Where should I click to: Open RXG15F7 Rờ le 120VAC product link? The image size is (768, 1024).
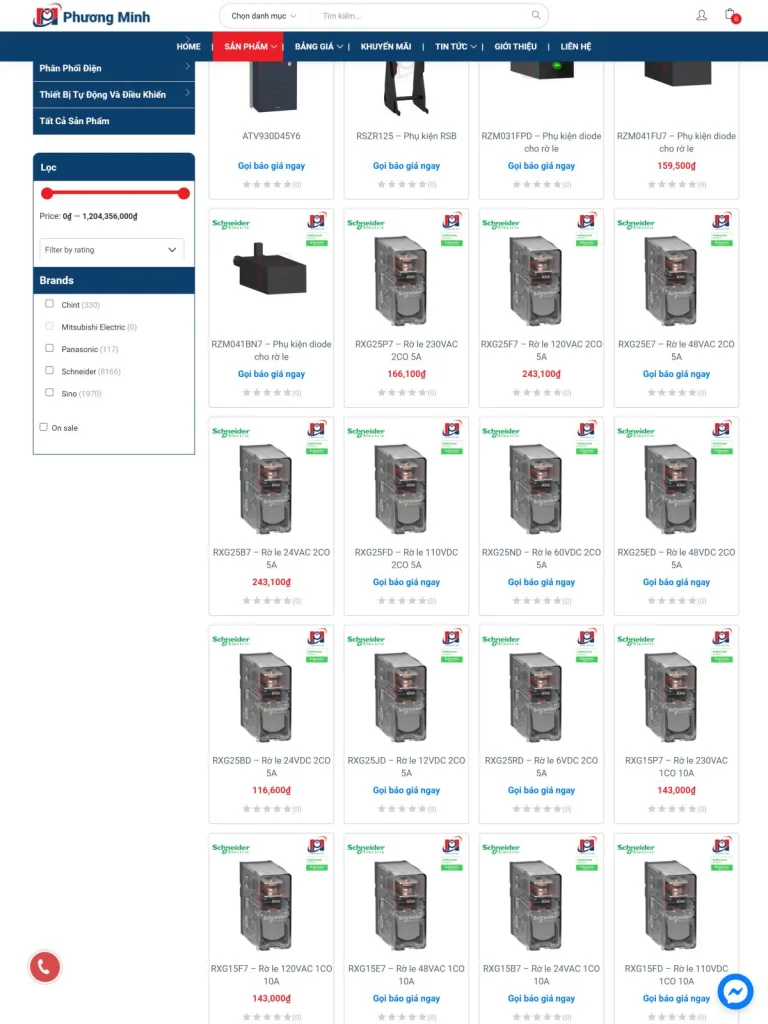point(271,974)
